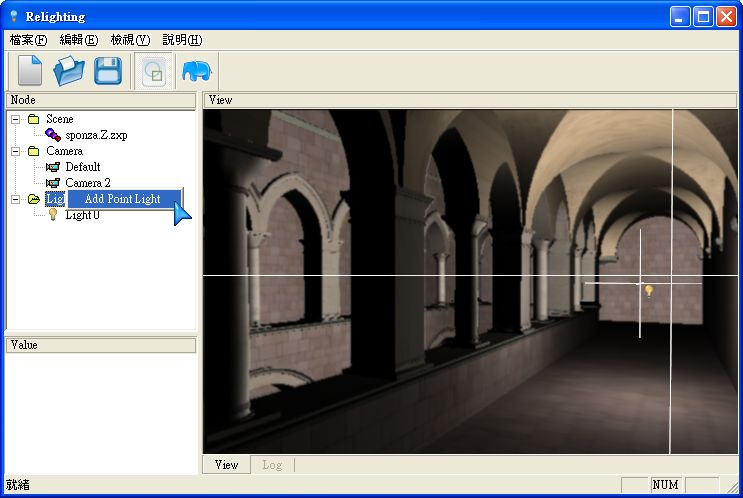Click the NUM status bar indicator
Image resolution: width=743 pixels, height=498 pixels.
[x=665, y=485]
